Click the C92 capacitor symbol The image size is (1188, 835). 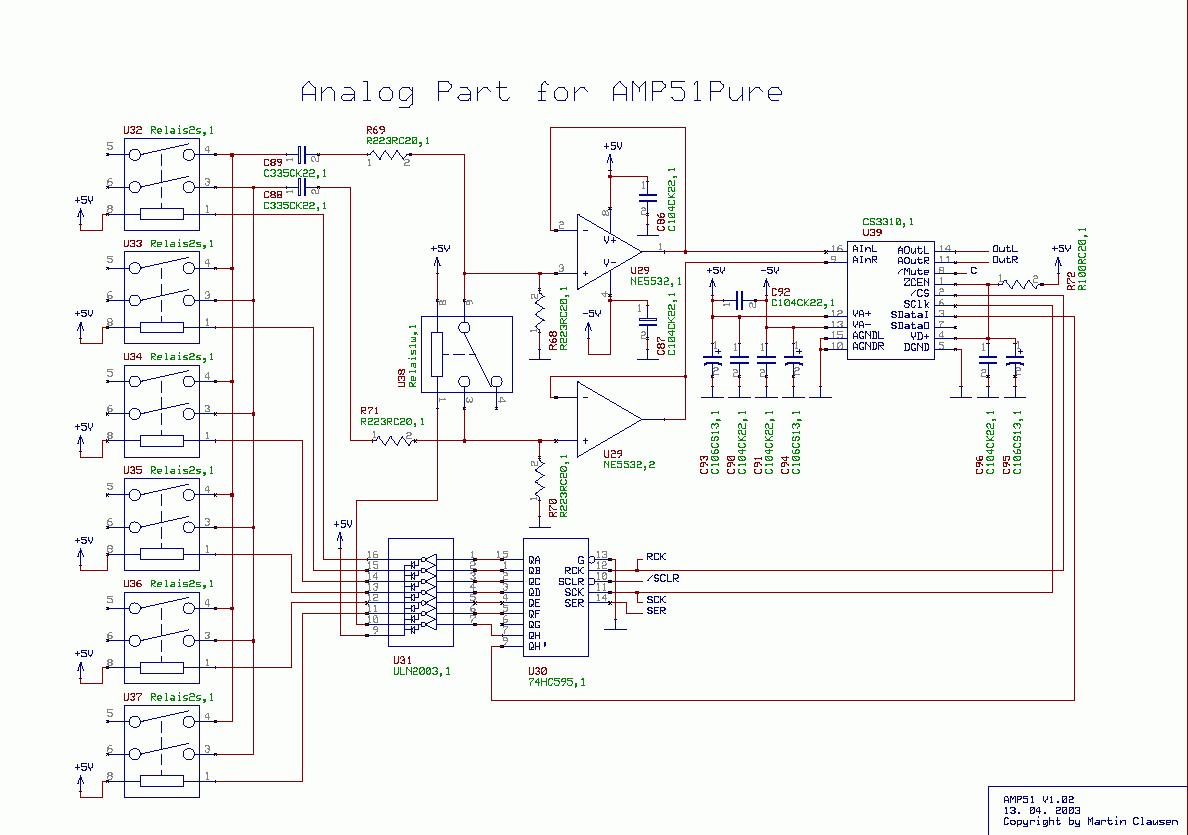(740, 300)
